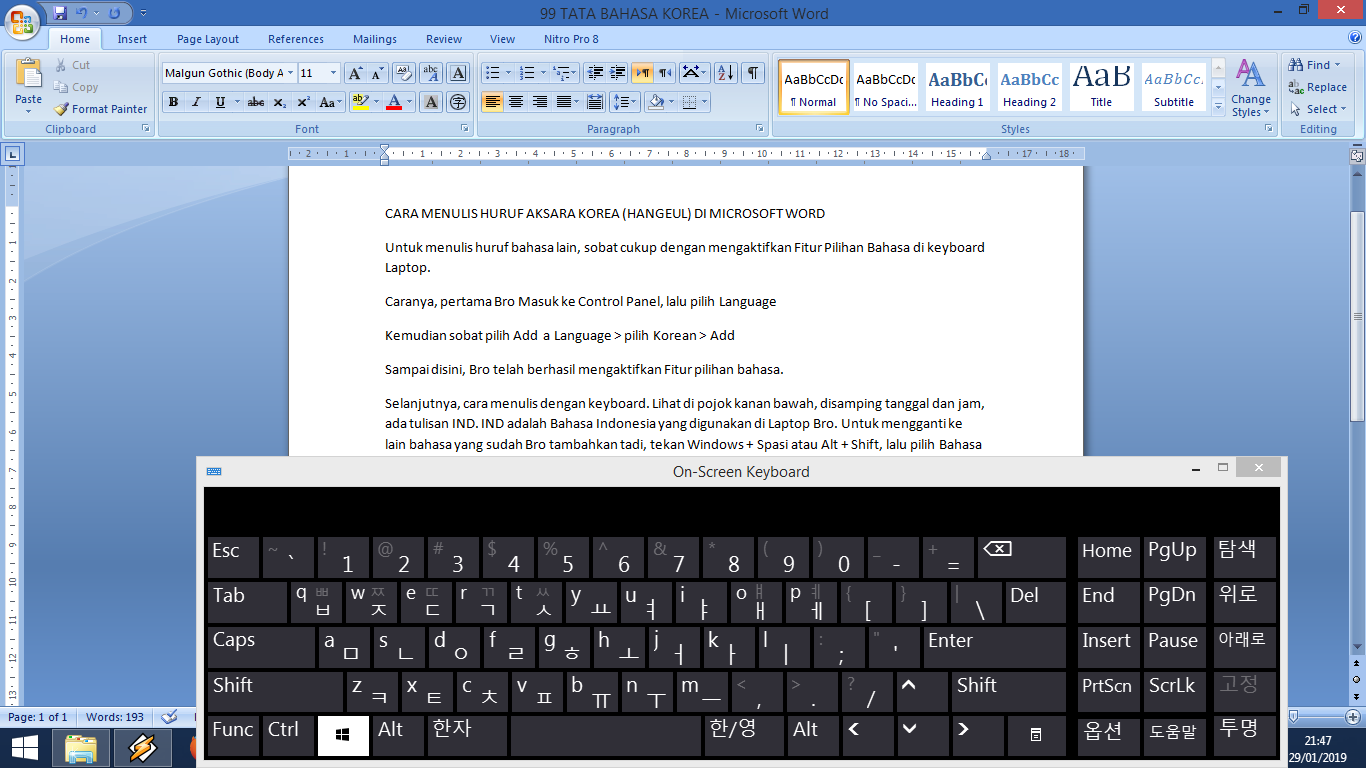
Task: Click the Windows key on the On-Screen Keyboard
Action: [x=343, y=736]
